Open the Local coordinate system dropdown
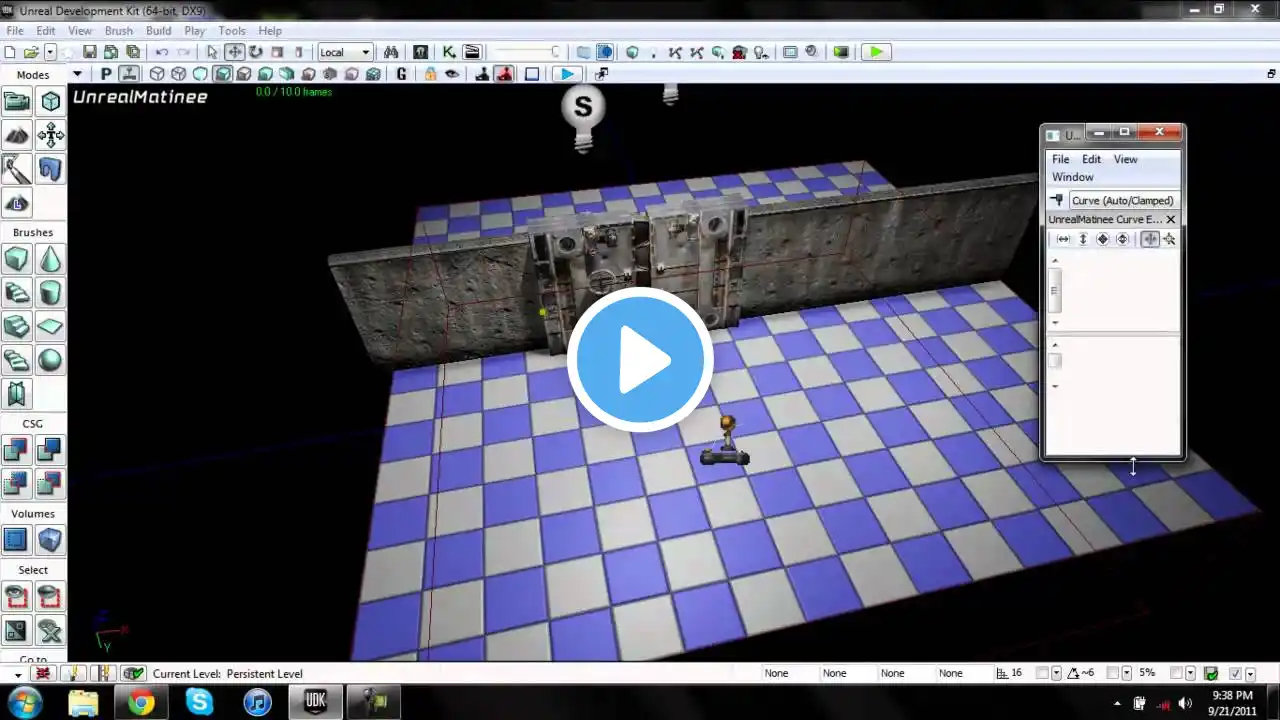The height and width of the screenshot is (720, 1280). (x=344, y=52)
